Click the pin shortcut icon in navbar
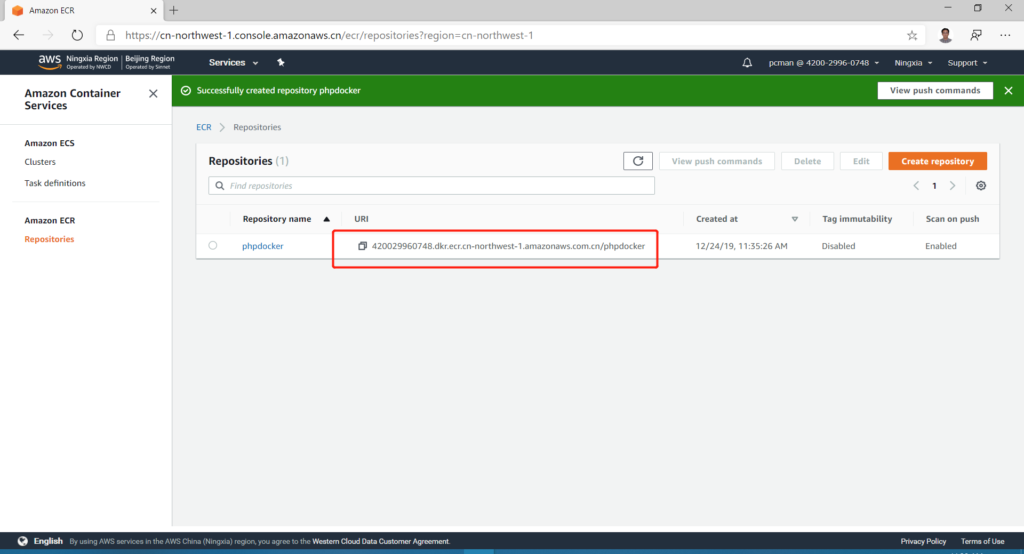The height and width of the screenshot is (554, 1024). 281,63
